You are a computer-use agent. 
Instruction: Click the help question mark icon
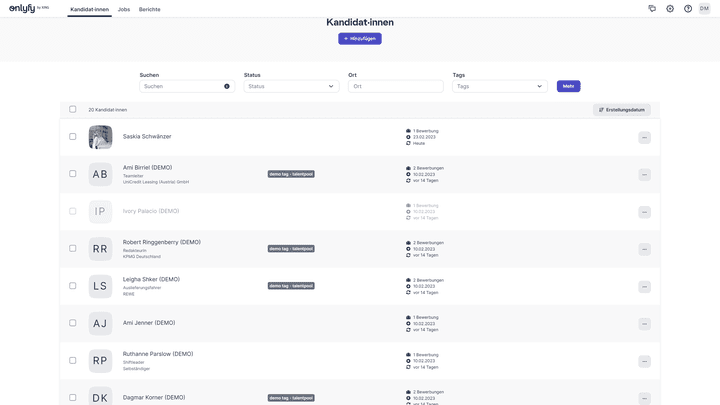(688, 9)
